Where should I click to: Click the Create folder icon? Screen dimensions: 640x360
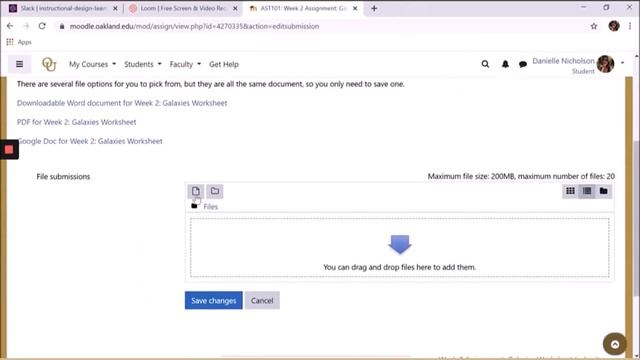[215, 191]
